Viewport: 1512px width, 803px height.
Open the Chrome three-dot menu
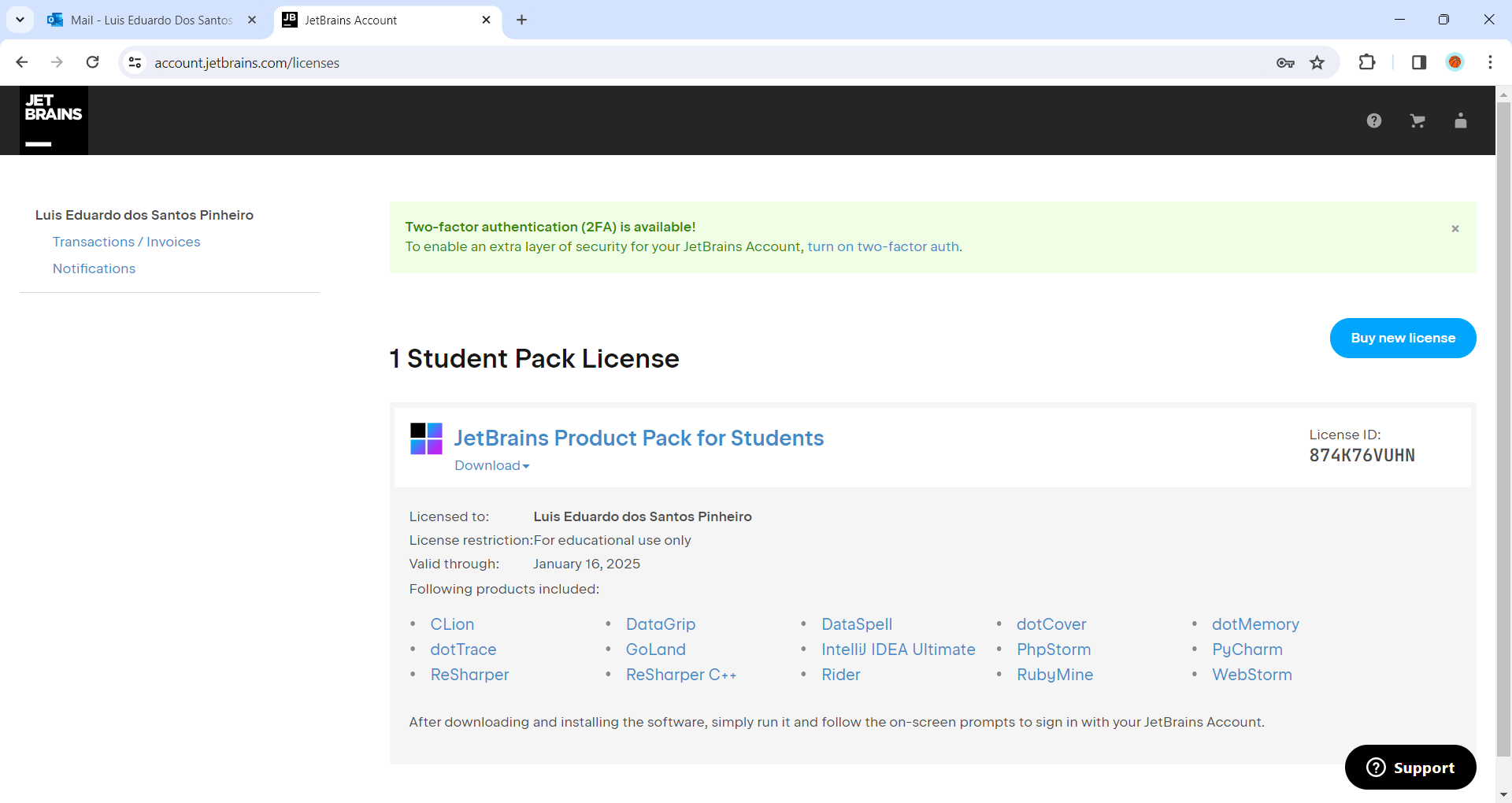pos(1490,62)
